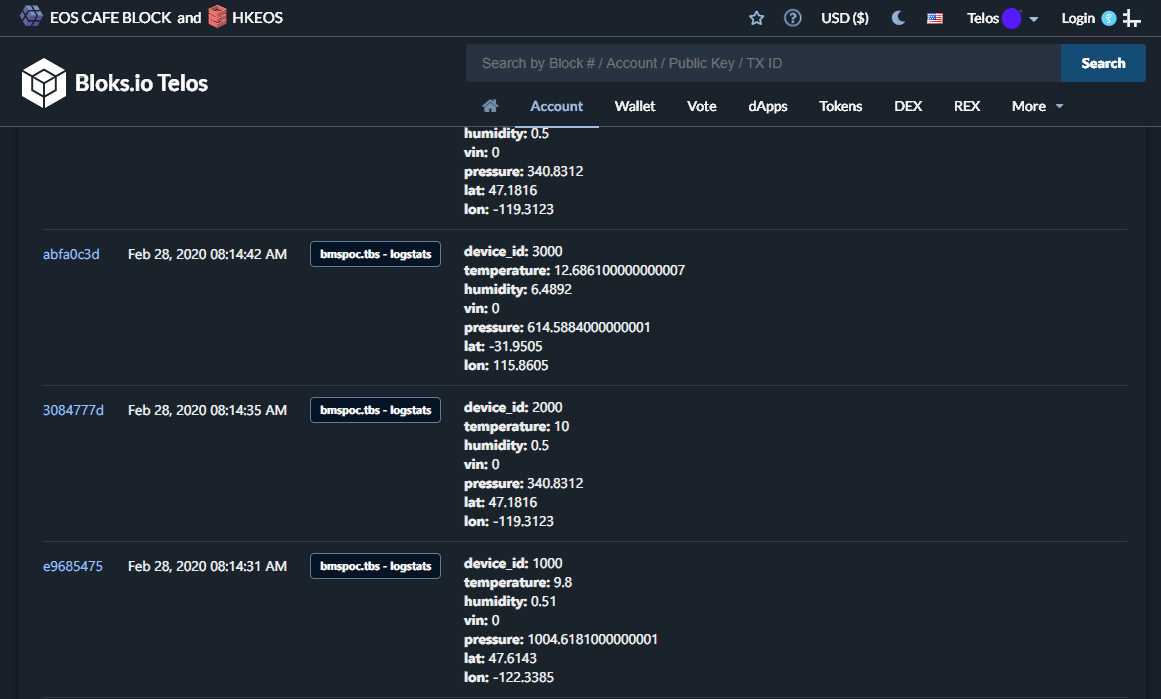Focus the block/account search field
1161x699 pixels.
pos(763,63)
